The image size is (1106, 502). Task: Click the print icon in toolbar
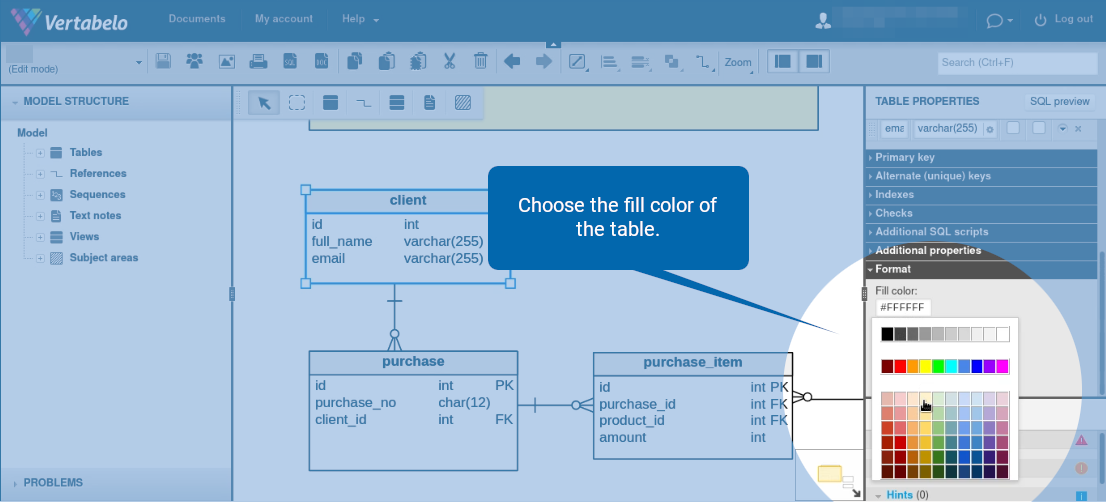coord(257,62)
